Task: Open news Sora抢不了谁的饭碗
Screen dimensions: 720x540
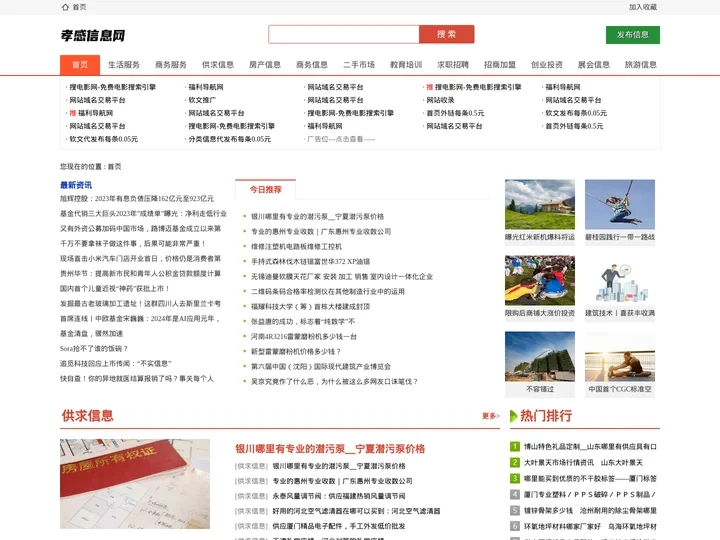Action: [94, 349]
